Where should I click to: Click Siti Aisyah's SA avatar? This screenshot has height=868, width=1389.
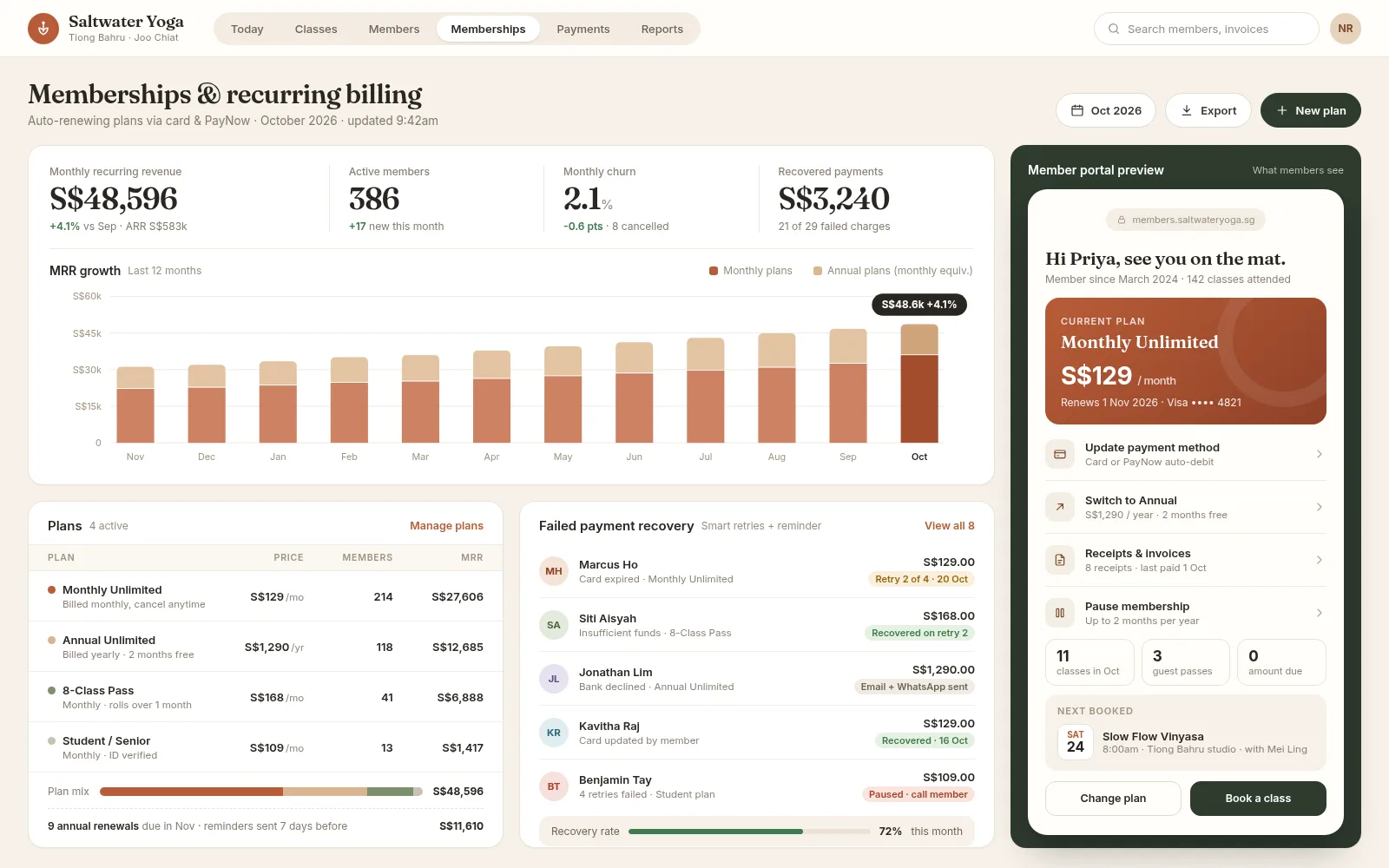pos(554,625)
